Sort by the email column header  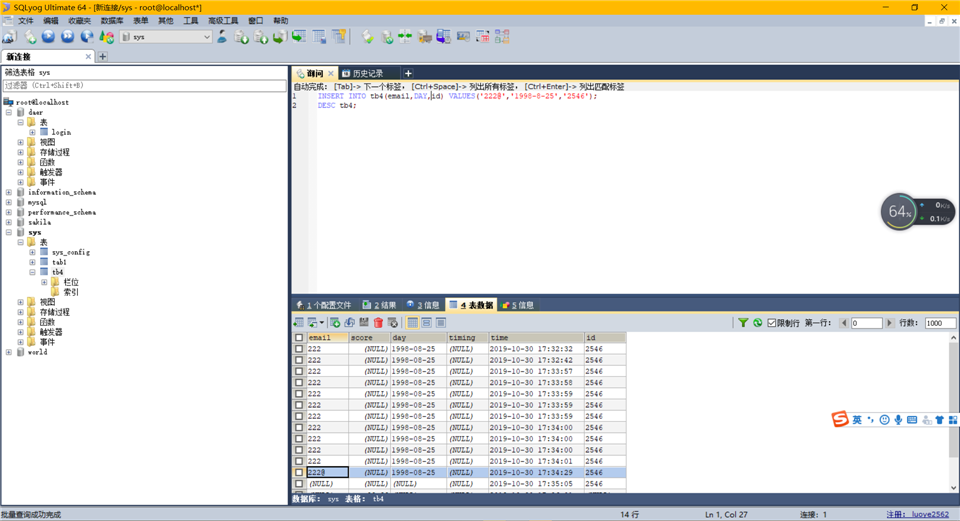click(x=328, y=338)
